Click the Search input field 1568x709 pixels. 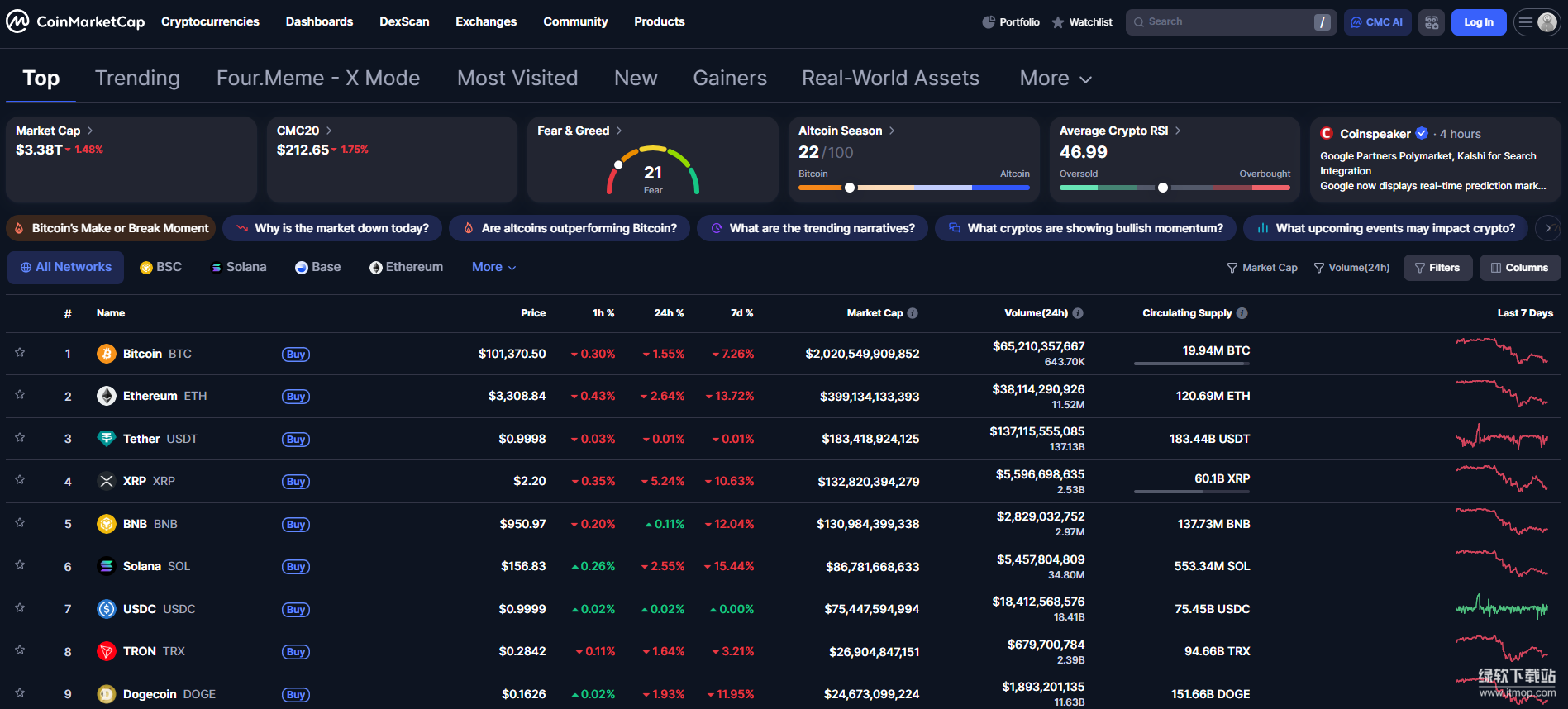pos(1223,22)
